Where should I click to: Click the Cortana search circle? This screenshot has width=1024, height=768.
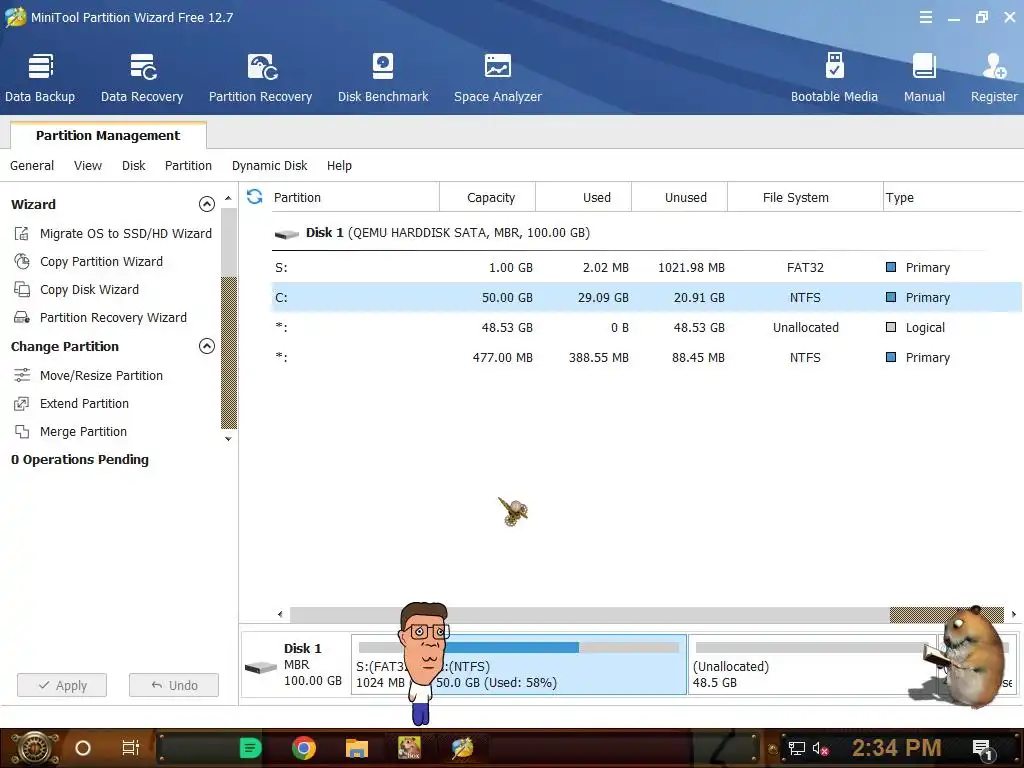(83, 748)
